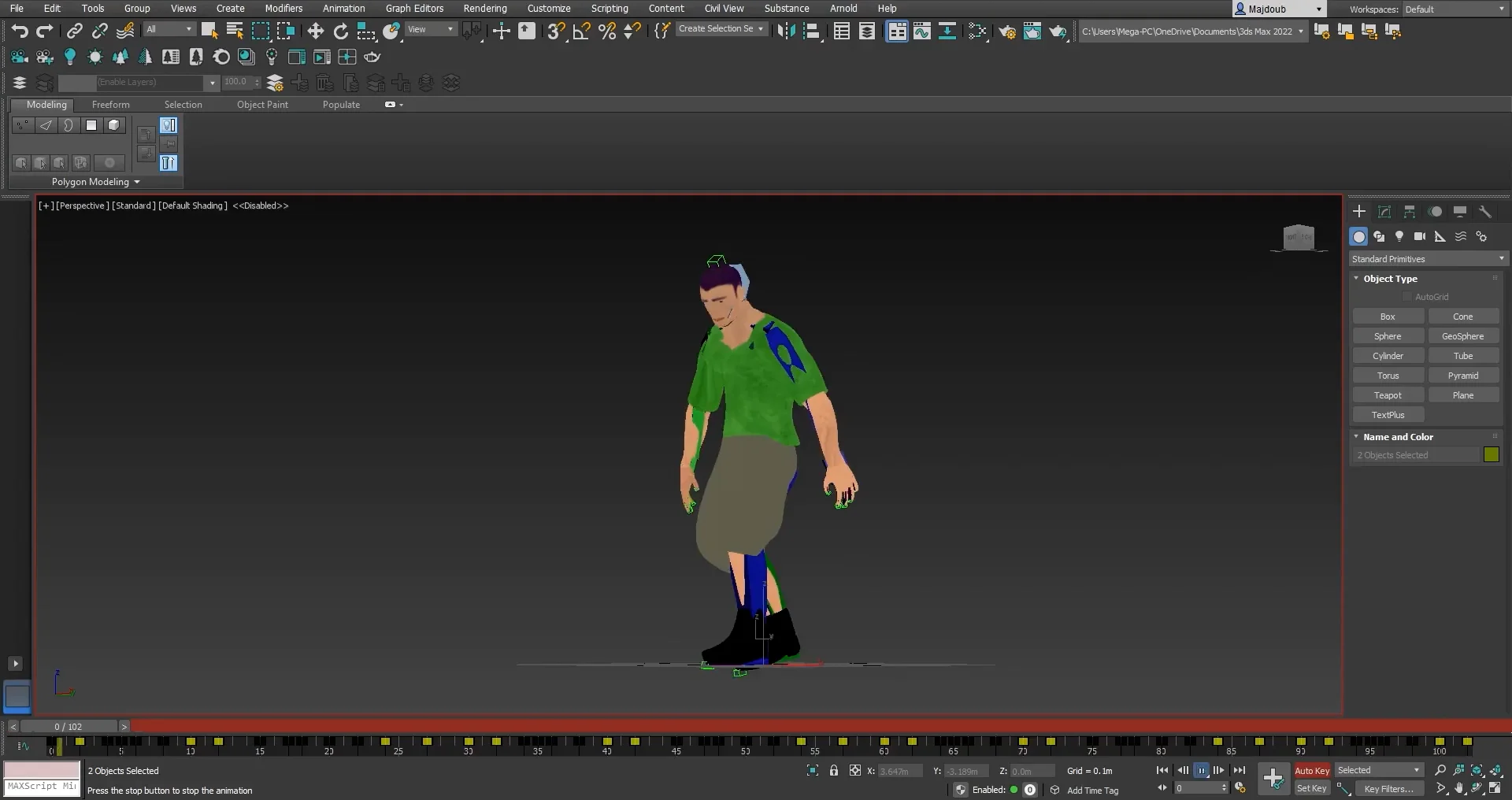Toggle the 3D Snaps button
Screen dimensions: 1512x800
pyautogui.click(x=556, y=31)
